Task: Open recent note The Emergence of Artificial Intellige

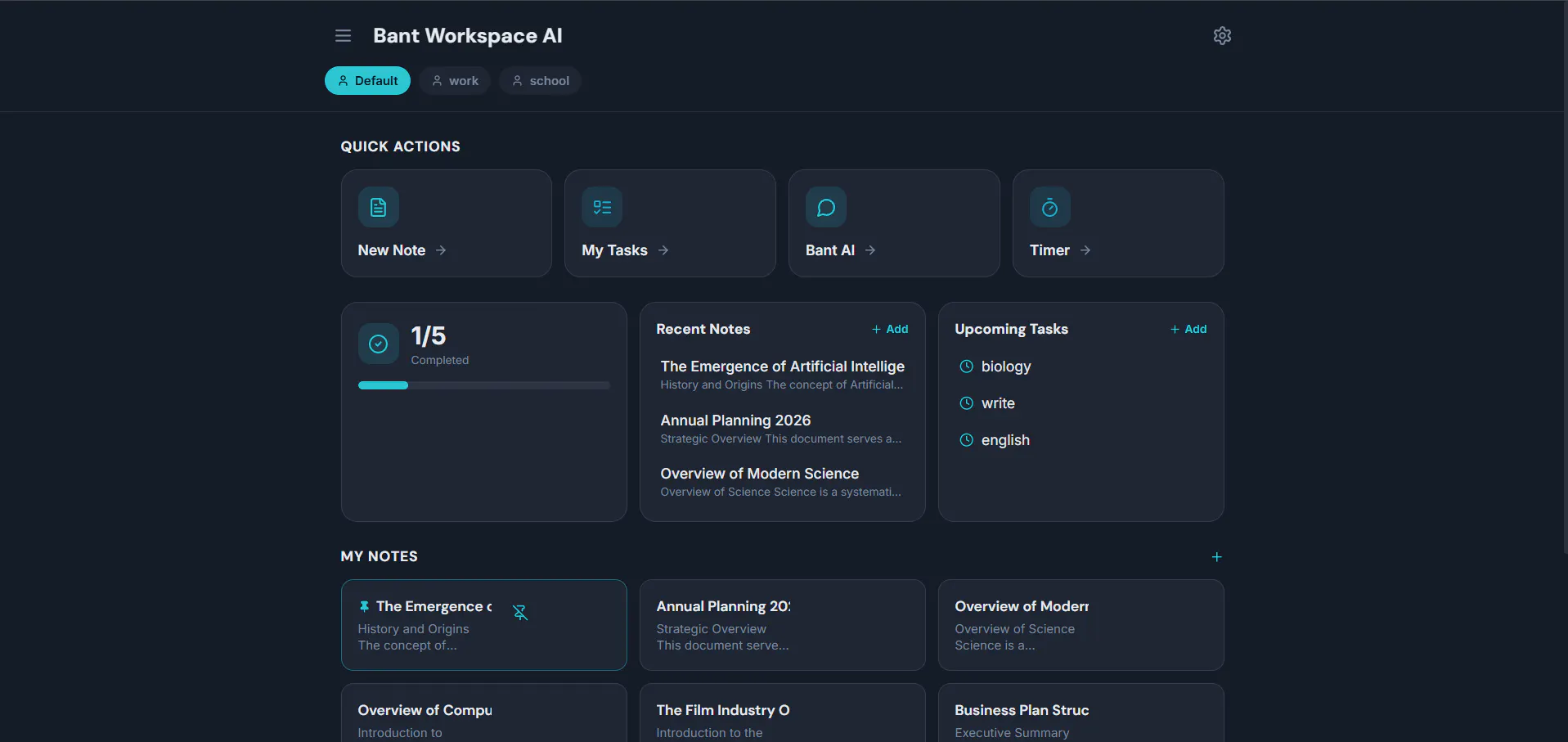Action: (783, 375)
